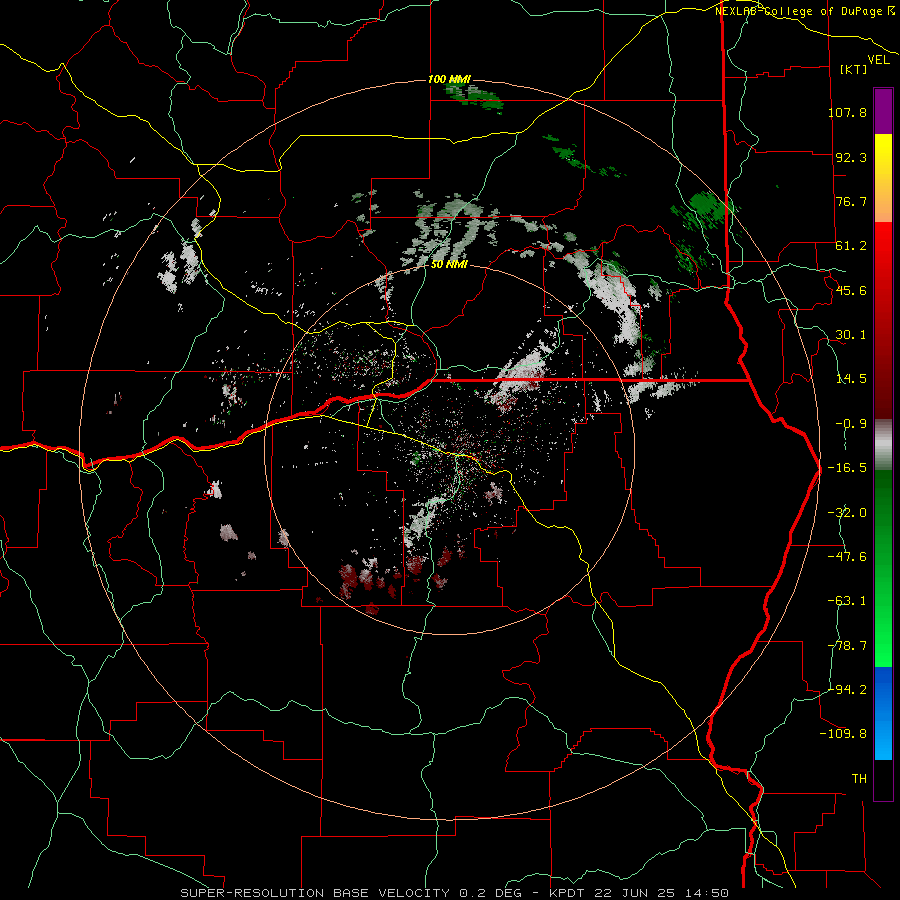Click the 76.7 velocity scale value
The height and width of the screenshot is (900, 900).
(x=851, y=201)
